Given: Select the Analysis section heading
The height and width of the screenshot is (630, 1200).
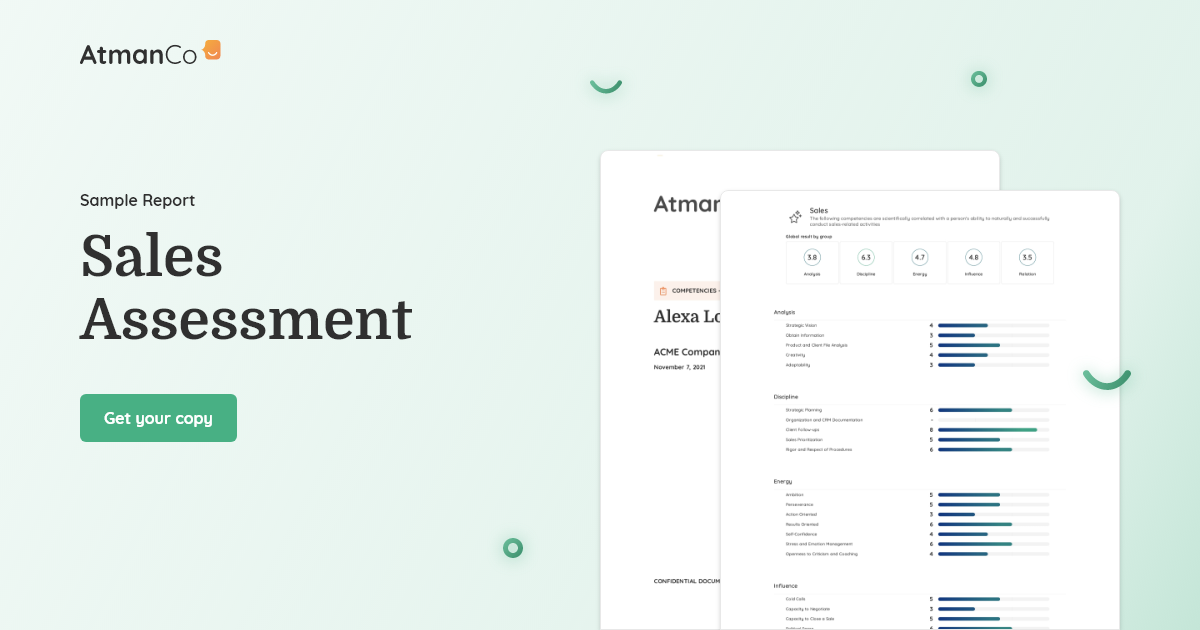Looking at the screenshot, I should pos(784,312).
